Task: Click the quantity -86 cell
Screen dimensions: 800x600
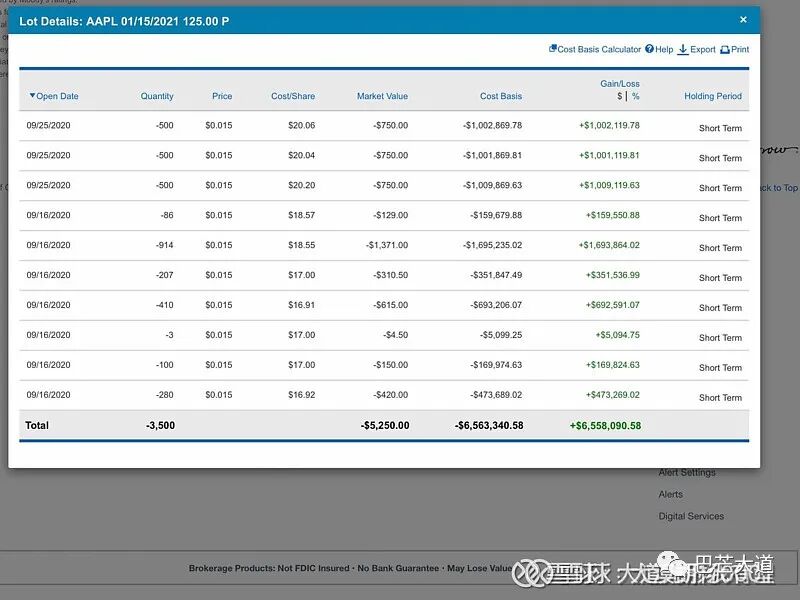Action: [x=167, y=215]
